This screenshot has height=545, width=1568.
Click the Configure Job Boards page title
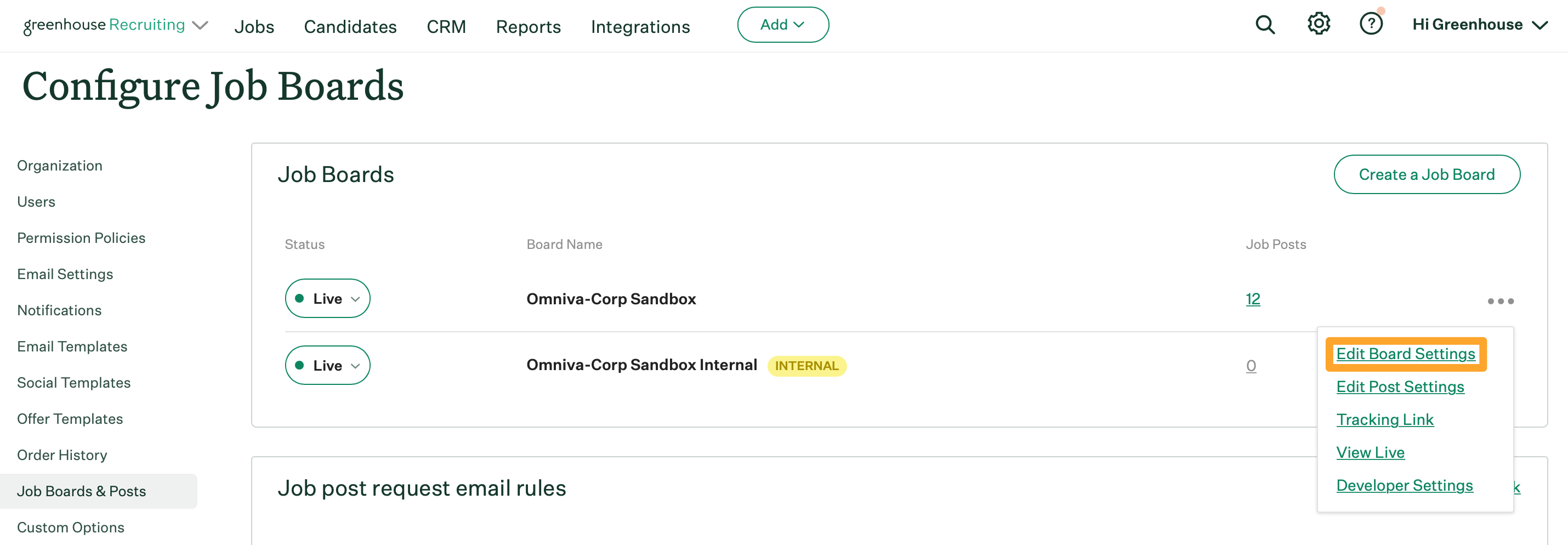[213, 86]
